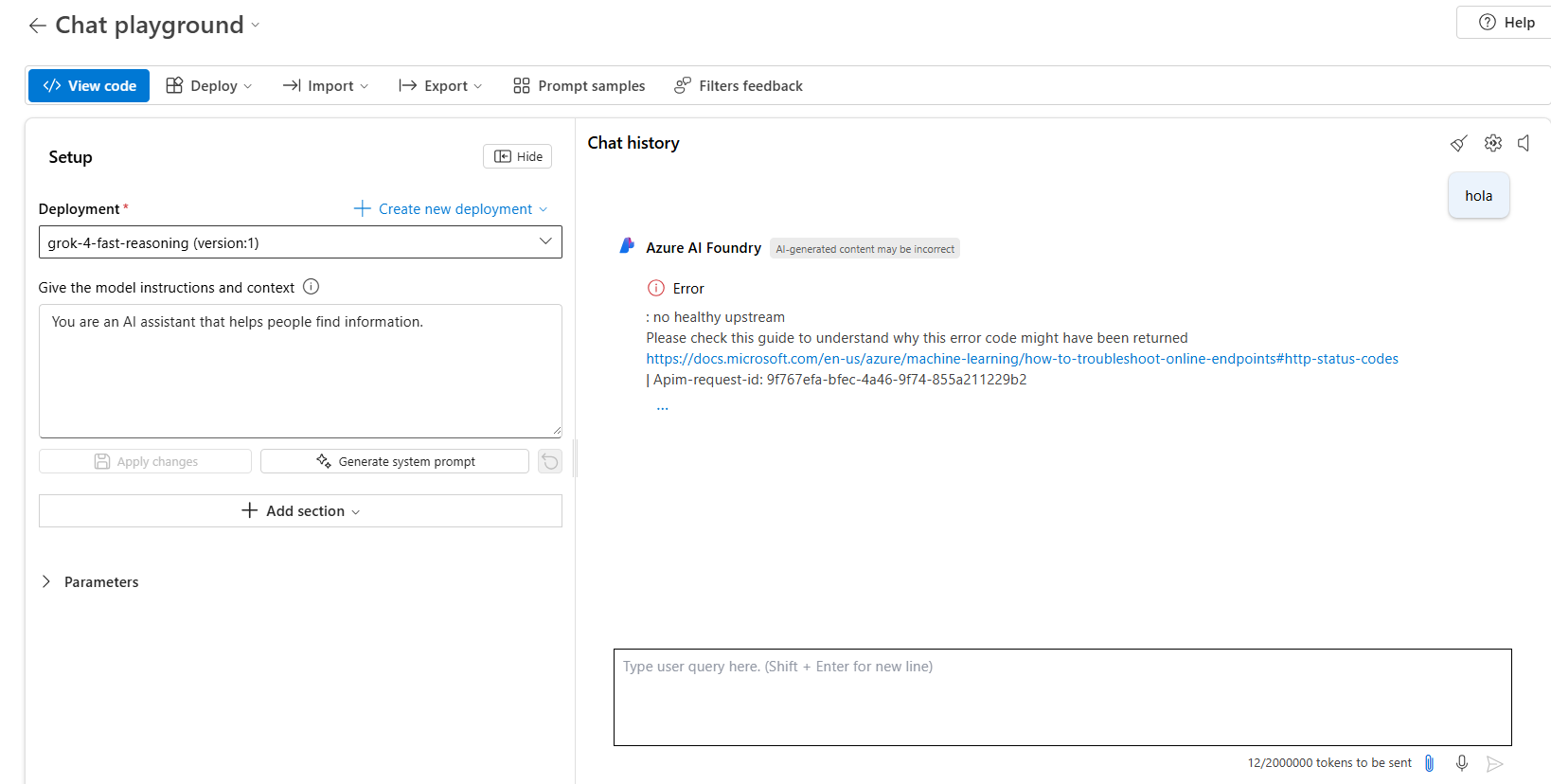Viewport: 1551px width, 784px height.
Task: Click the info icon beside instructions label
Action: click(311, 287)
